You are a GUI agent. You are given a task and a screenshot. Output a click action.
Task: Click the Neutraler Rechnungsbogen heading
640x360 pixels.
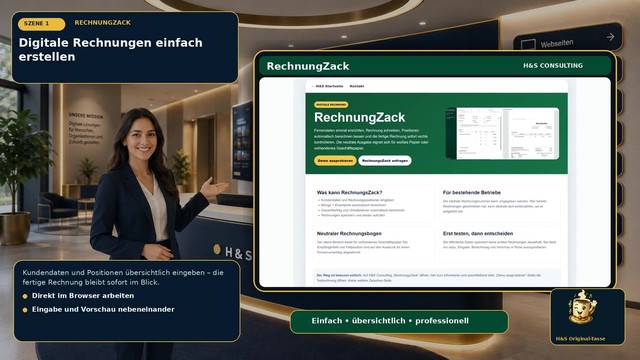coord(349,233)
